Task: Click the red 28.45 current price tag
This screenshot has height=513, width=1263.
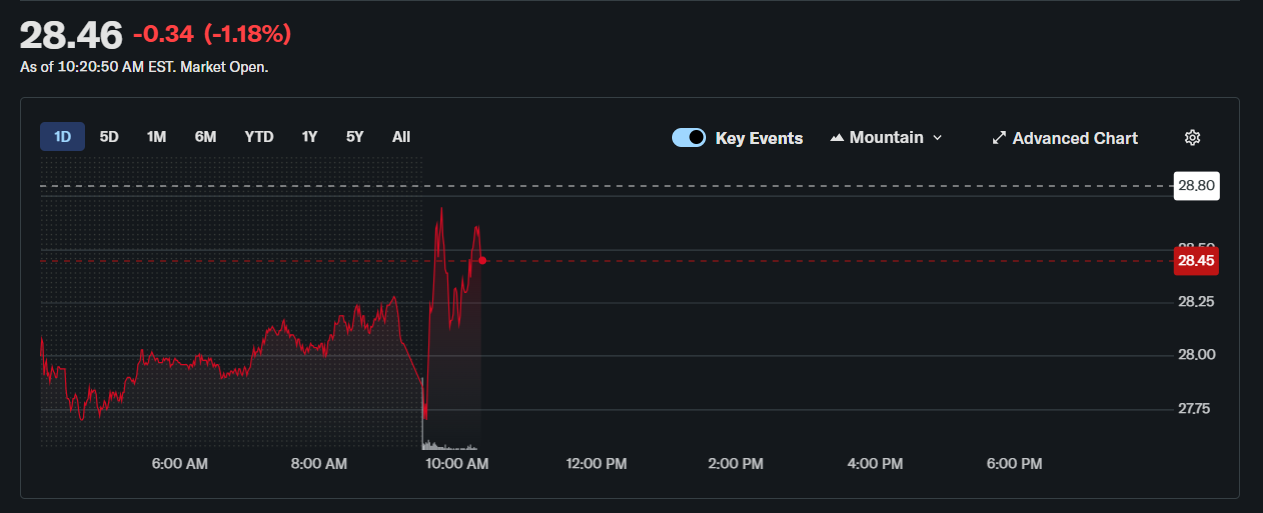Action: [1196, 261]
